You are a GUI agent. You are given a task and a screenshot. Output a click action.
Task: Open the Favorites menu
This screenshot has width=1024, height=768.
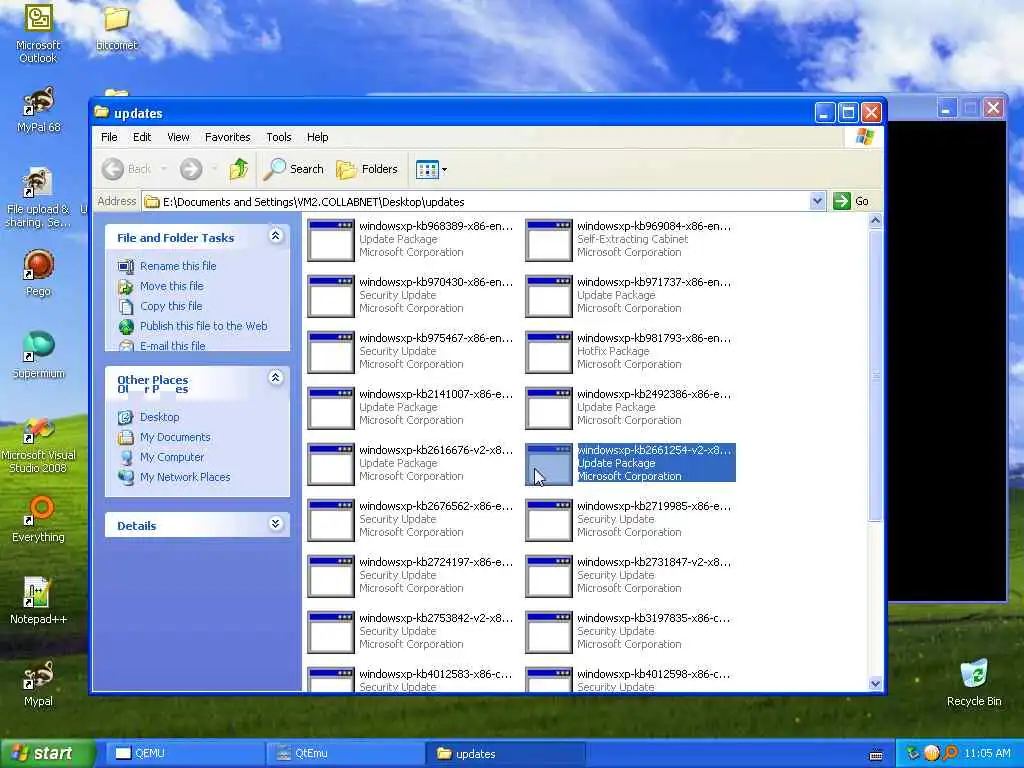coord(227,137)
